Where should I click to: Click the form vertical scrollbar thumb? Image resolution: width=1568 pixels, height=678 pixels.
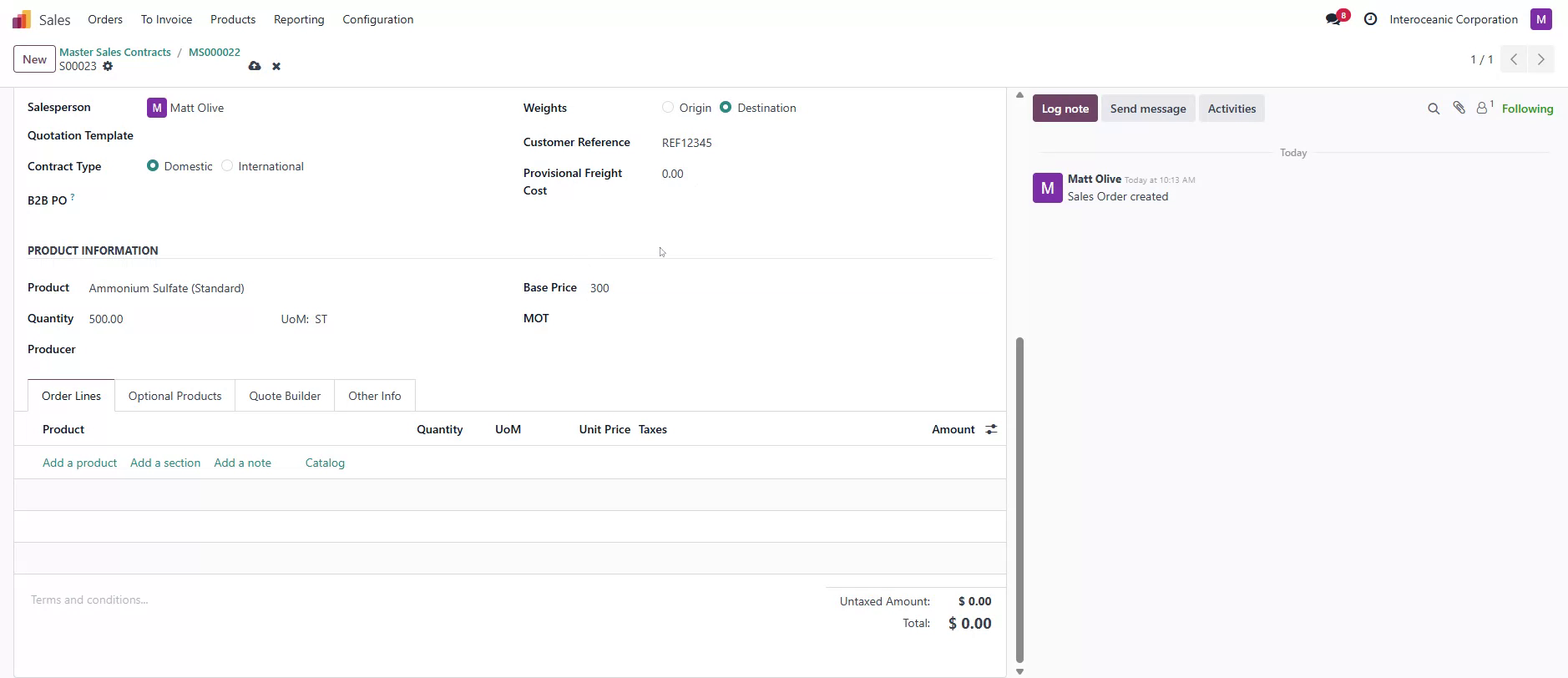(1019, 499)
